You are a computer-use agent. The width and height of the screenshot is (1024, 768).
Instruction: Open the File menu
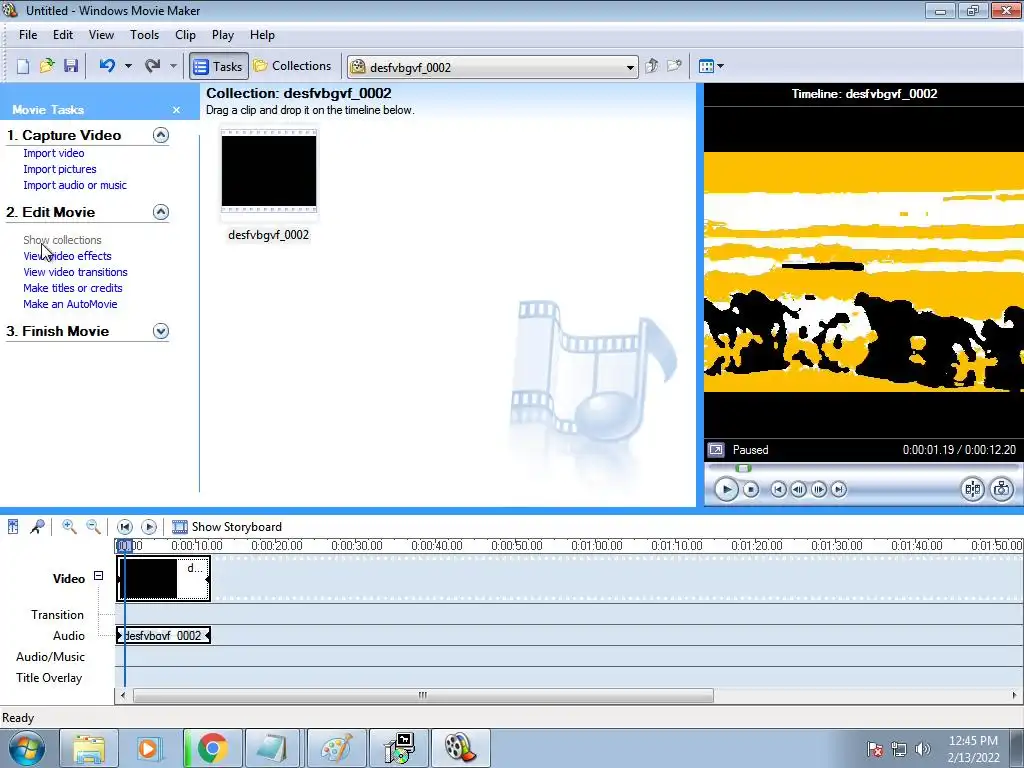coord(28,35)
